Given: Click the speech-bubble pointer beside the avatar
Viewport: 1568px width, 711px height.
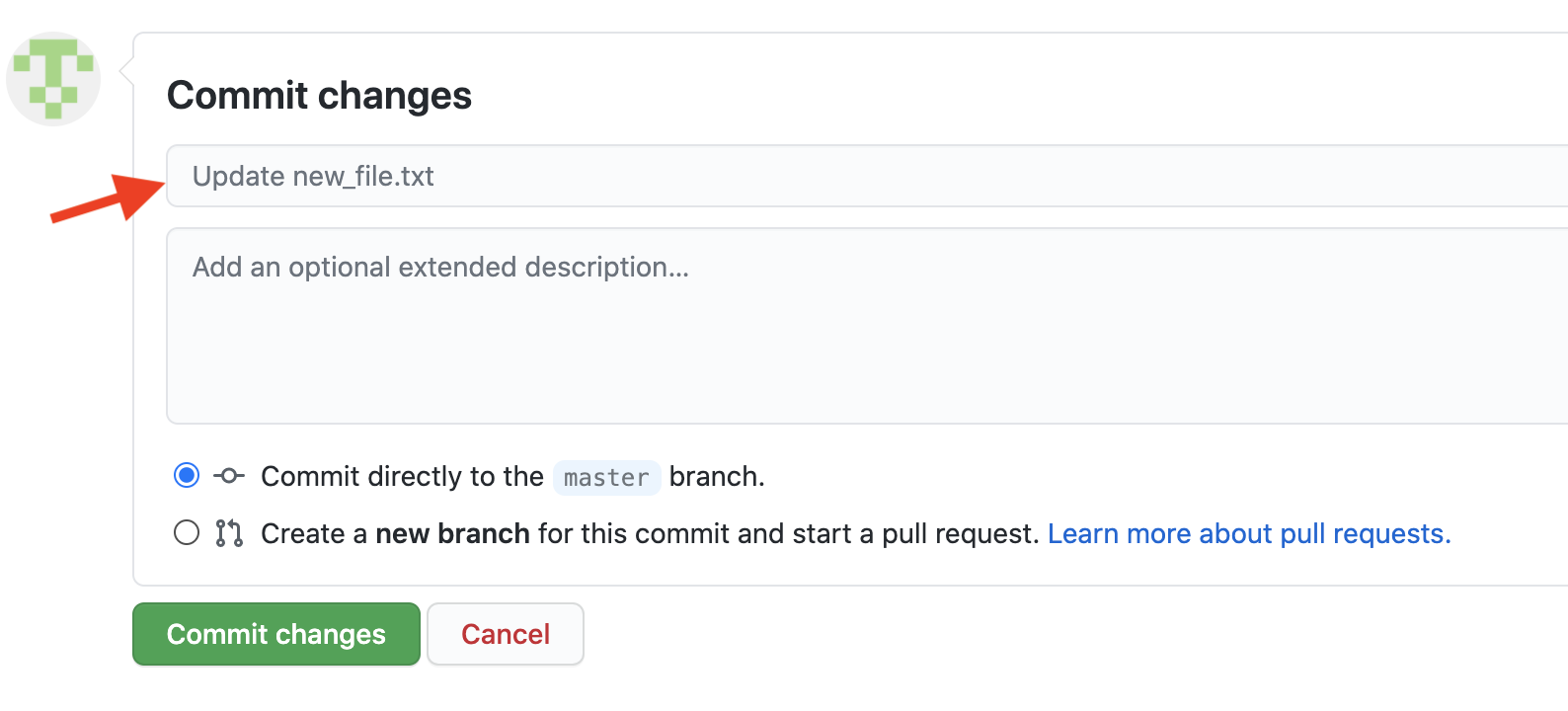Looking at the screenshot, I should point(126,71).
